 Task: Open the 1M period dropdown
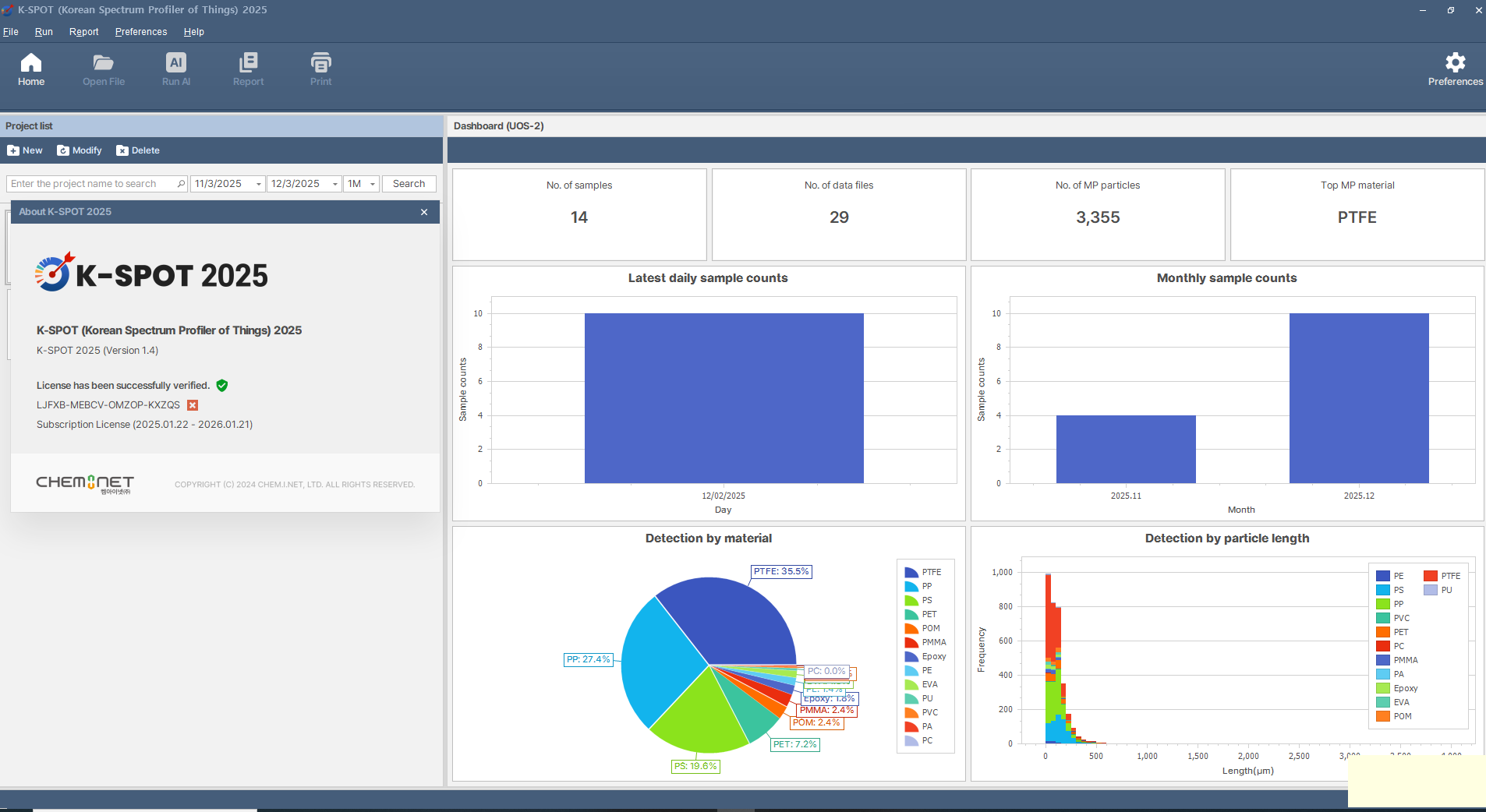[x=372, y=184]
